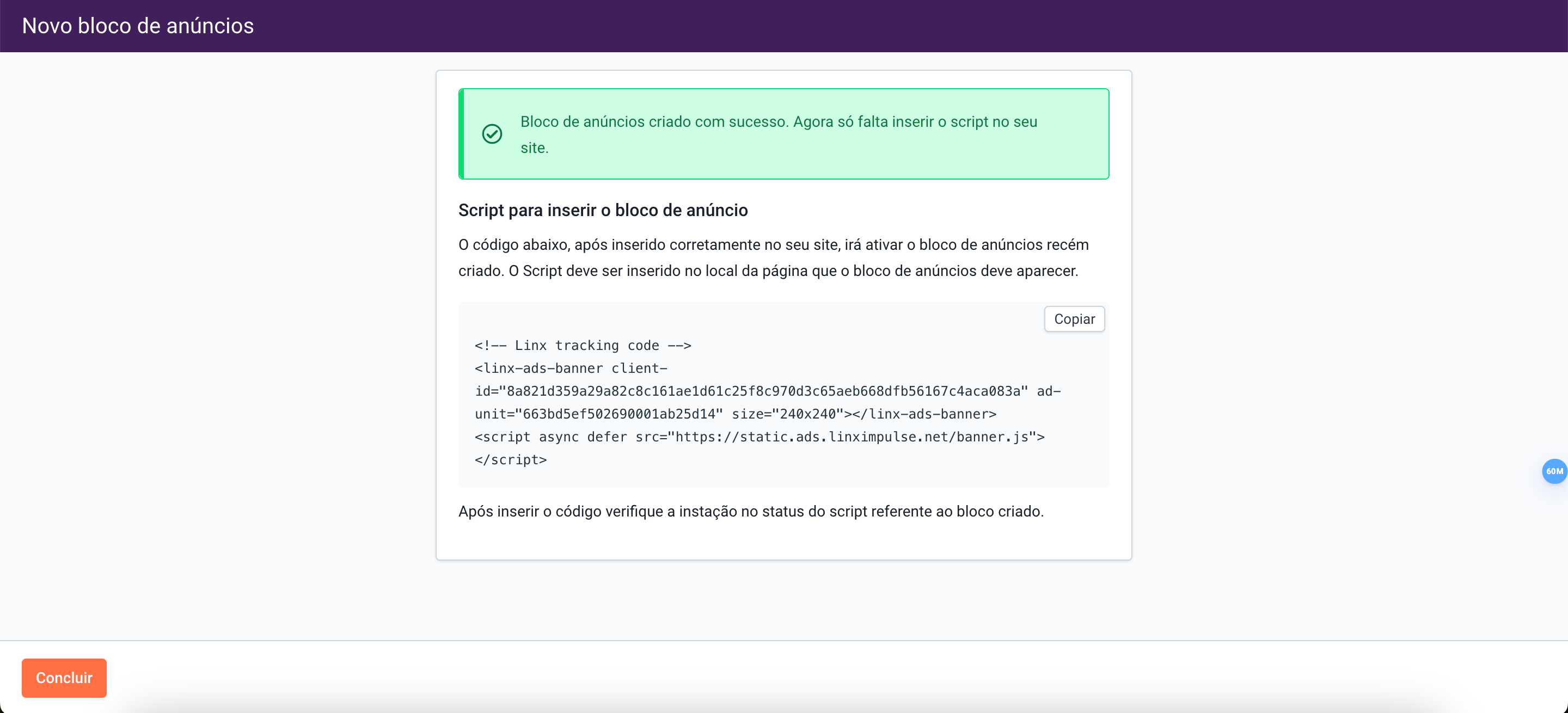This screenshot has width=1568, height=713.
Task: Click the Linx tracking code comment line
Action: (x=583, y=346)
